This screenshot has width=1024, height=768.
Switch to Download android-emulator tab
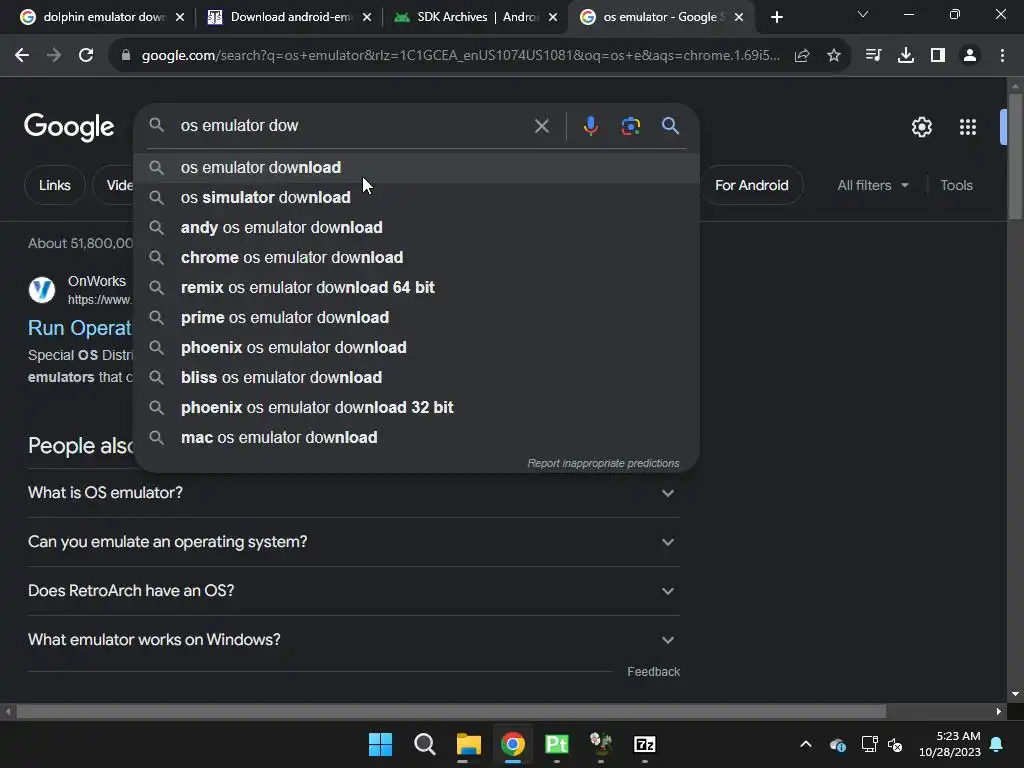288,18
